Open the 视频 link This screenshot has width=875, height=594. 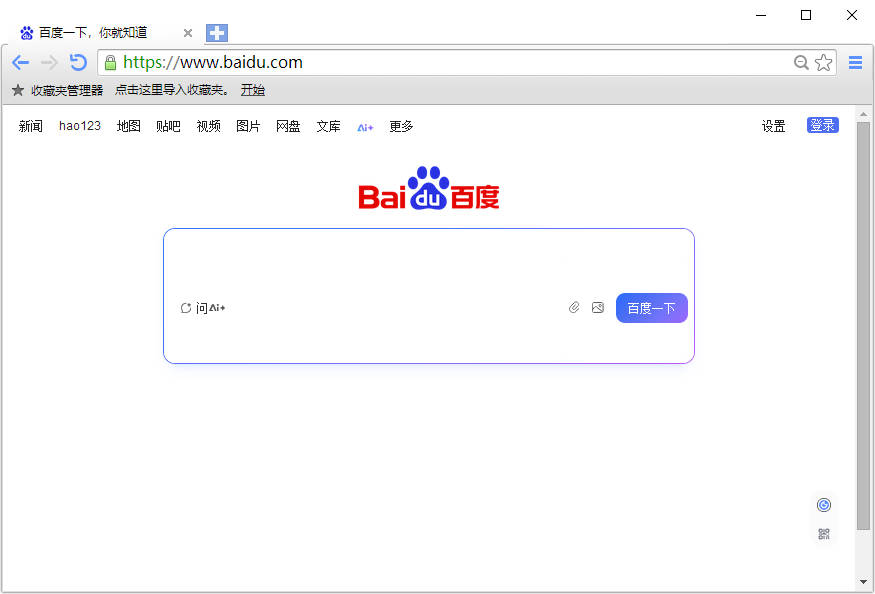click(x=208, y=126)
